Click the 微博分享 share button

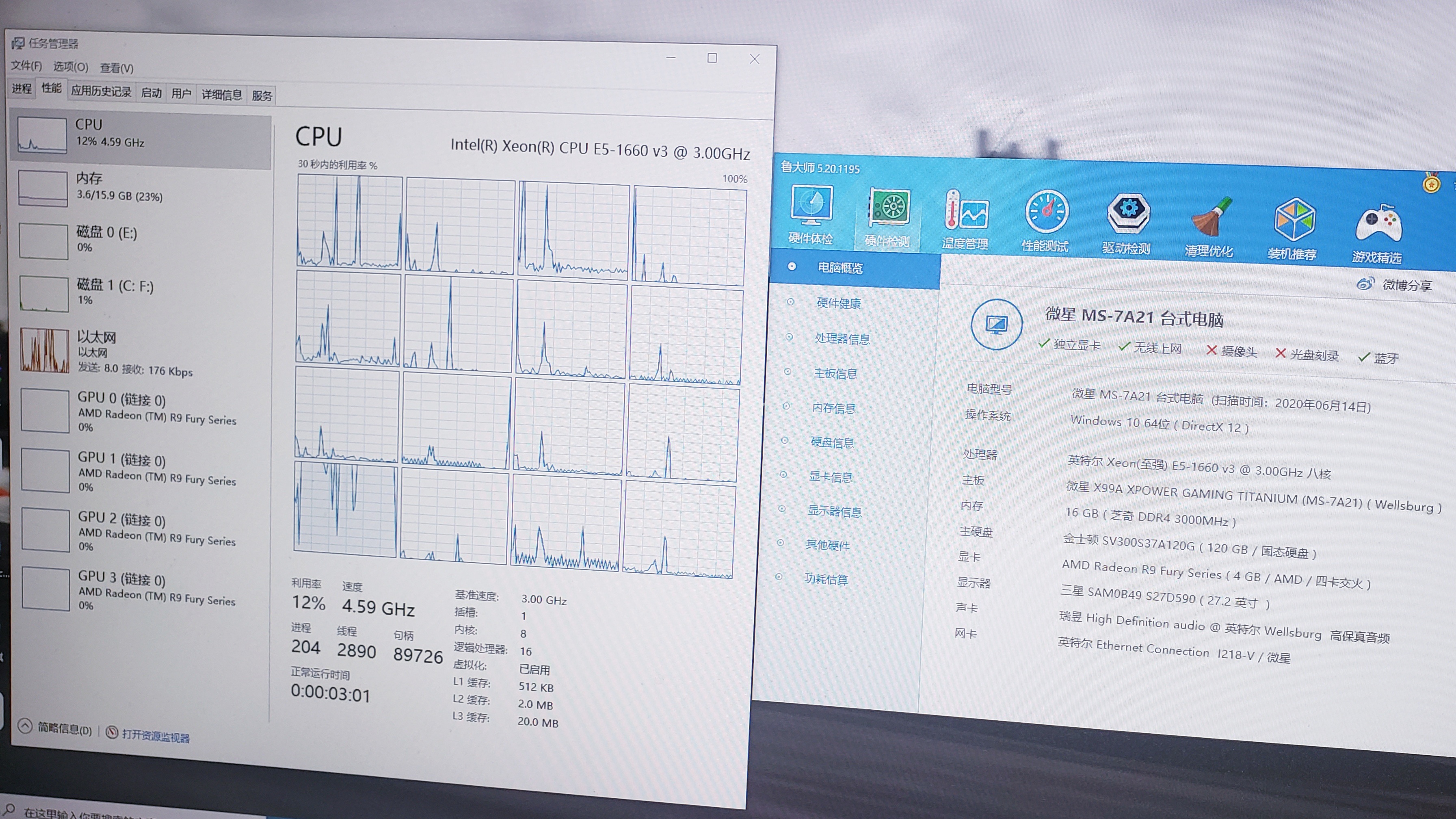[1396, 284]
